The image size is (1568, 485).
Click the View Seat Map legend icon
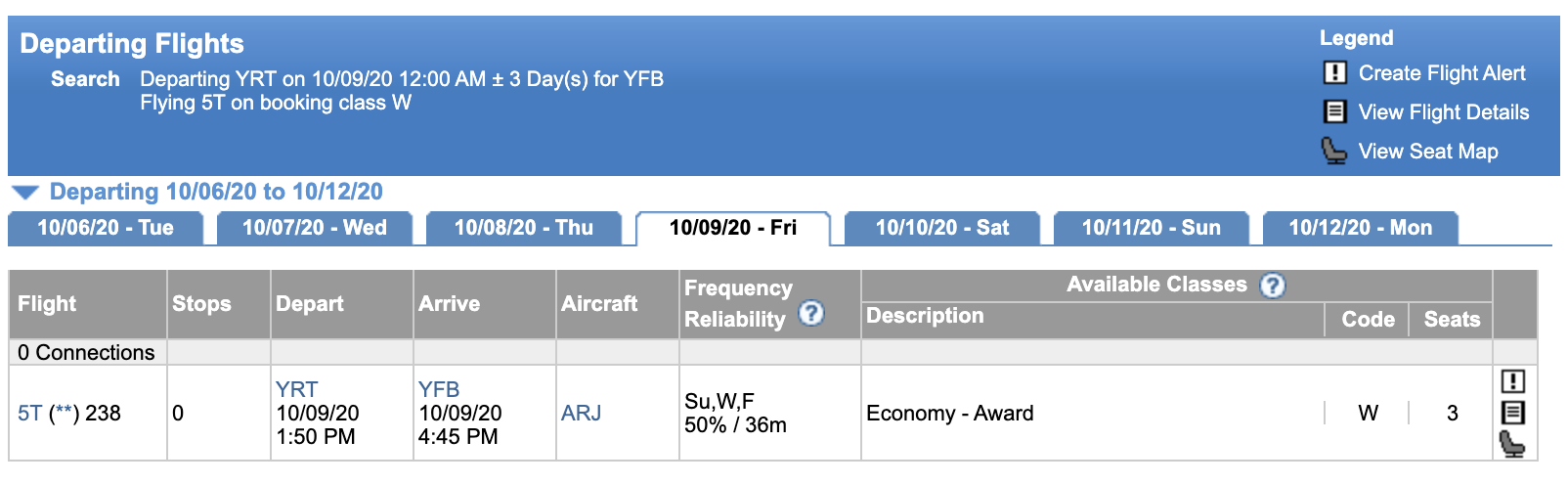coord(1334,151)
